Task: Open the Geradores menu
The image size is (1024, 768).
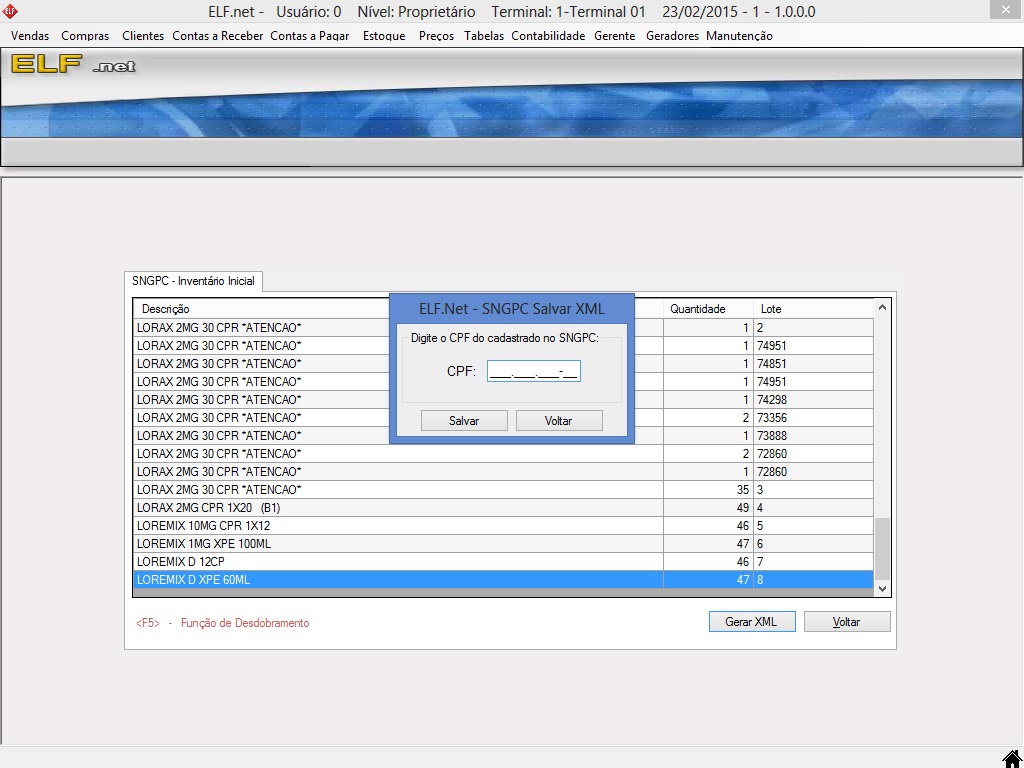Action: (672, 36)
